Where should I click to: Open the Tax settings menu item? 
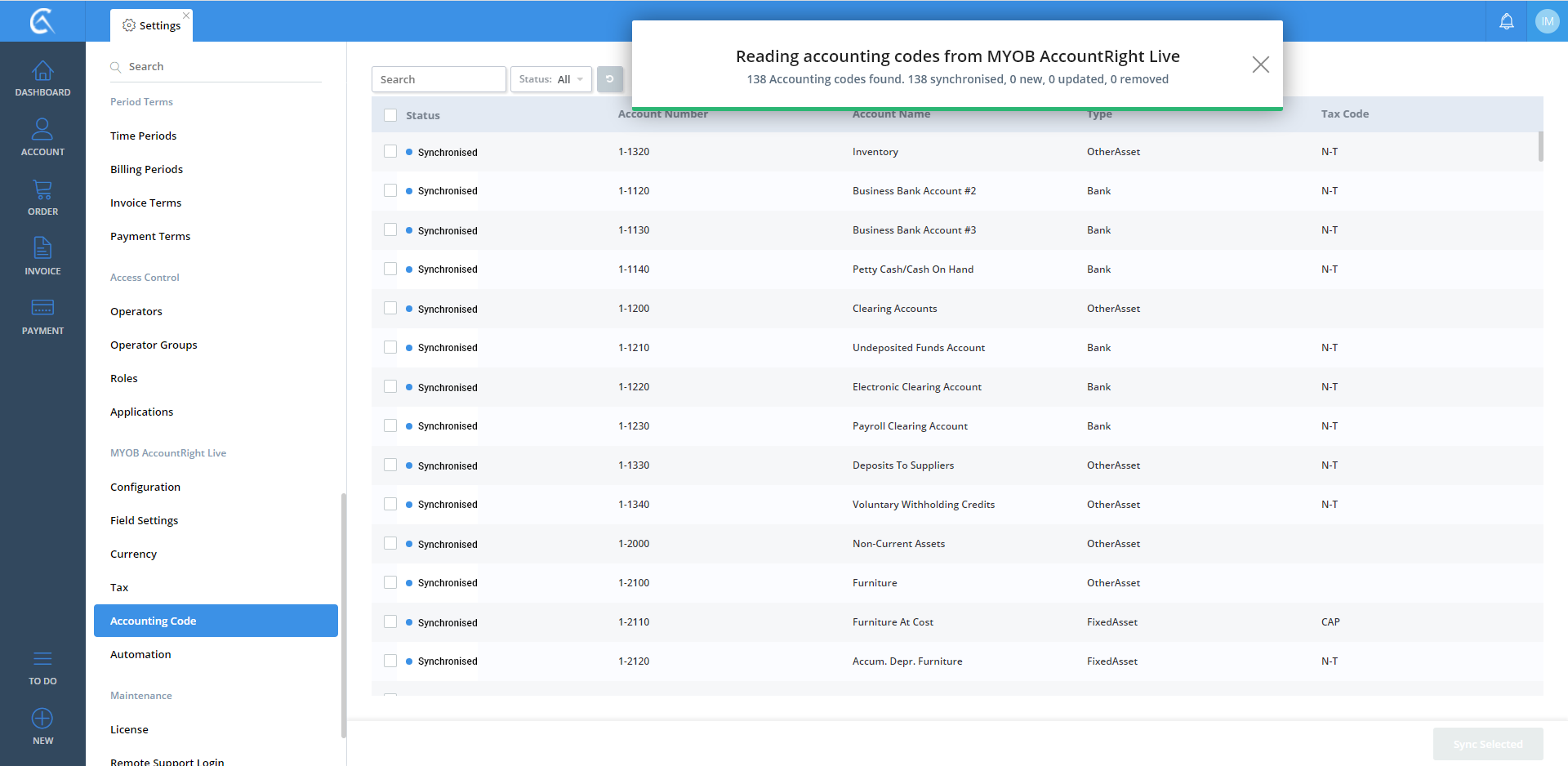pyautogui.click(x=119, y=587)
